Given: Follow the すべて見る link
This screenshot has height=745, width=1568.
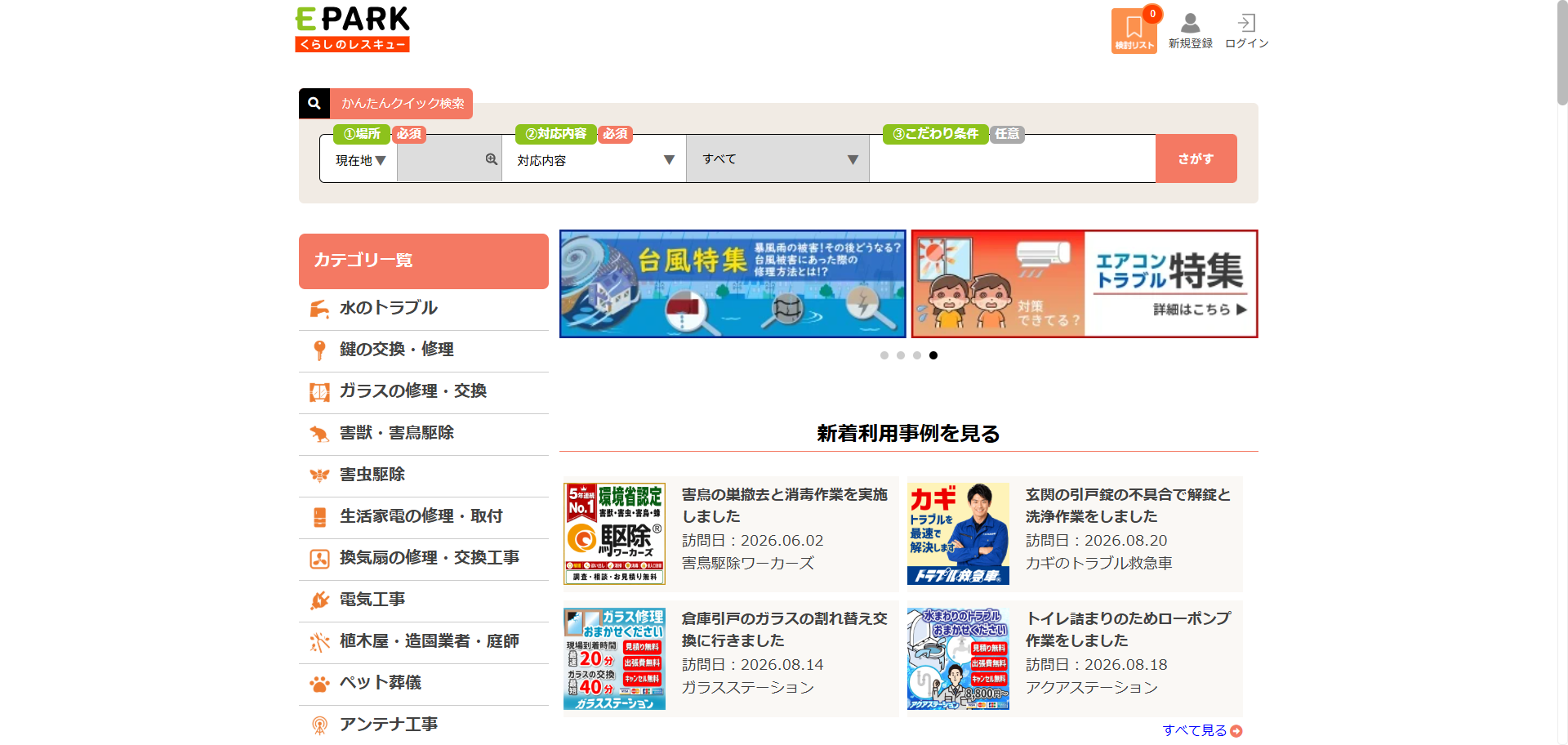Looking at the screenshot, I should tap(1202, 730).
